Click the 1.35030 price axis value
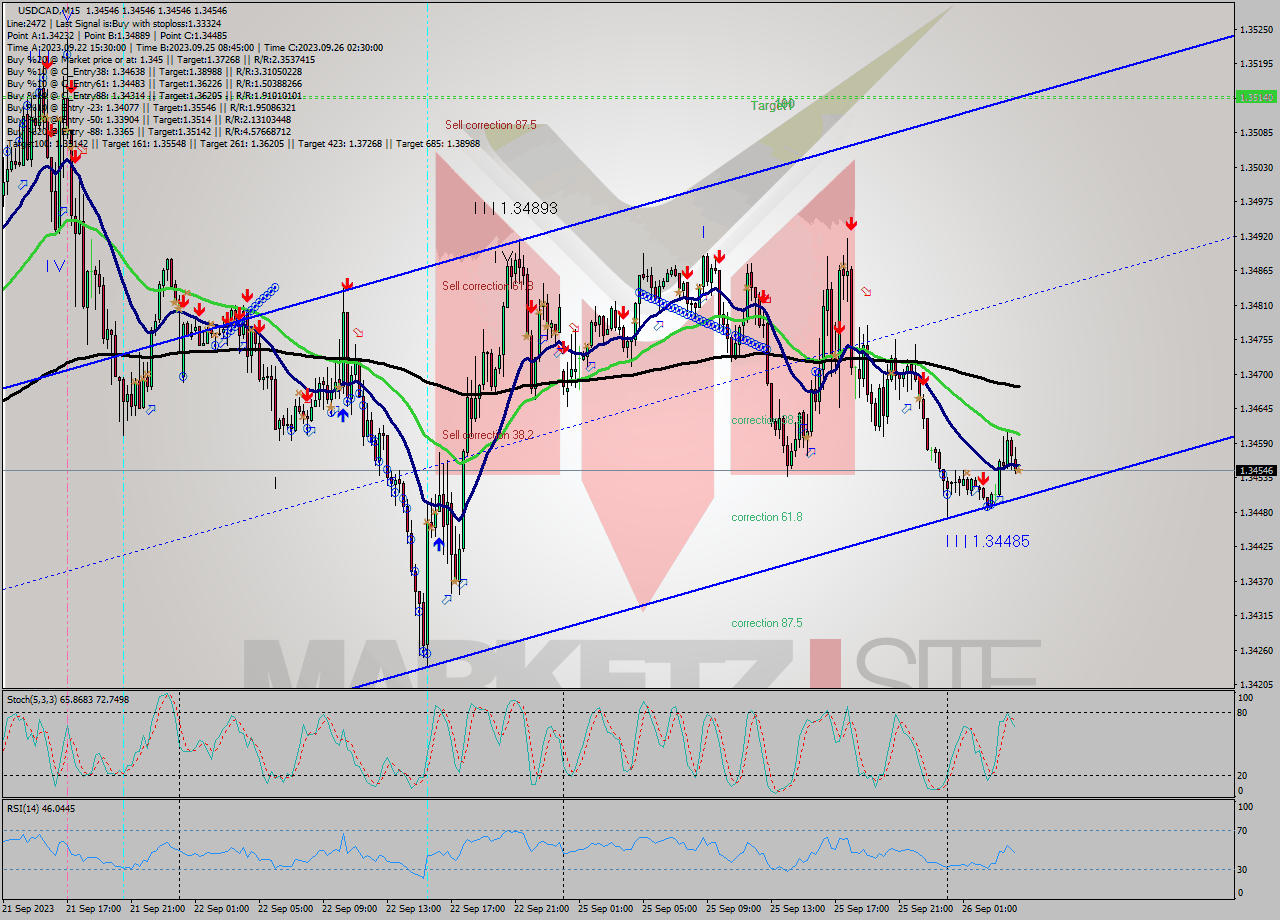The height and width of the screenshot is (920, 1280). click(x=1255, y=167)
